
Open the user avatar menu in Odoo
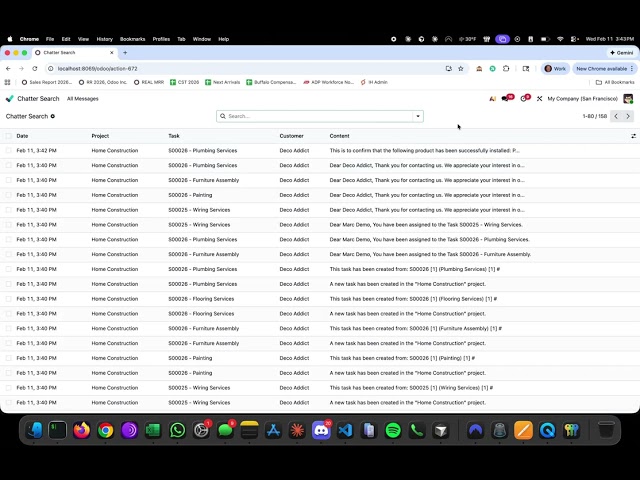pyautogui.click(x=628, y=99)
